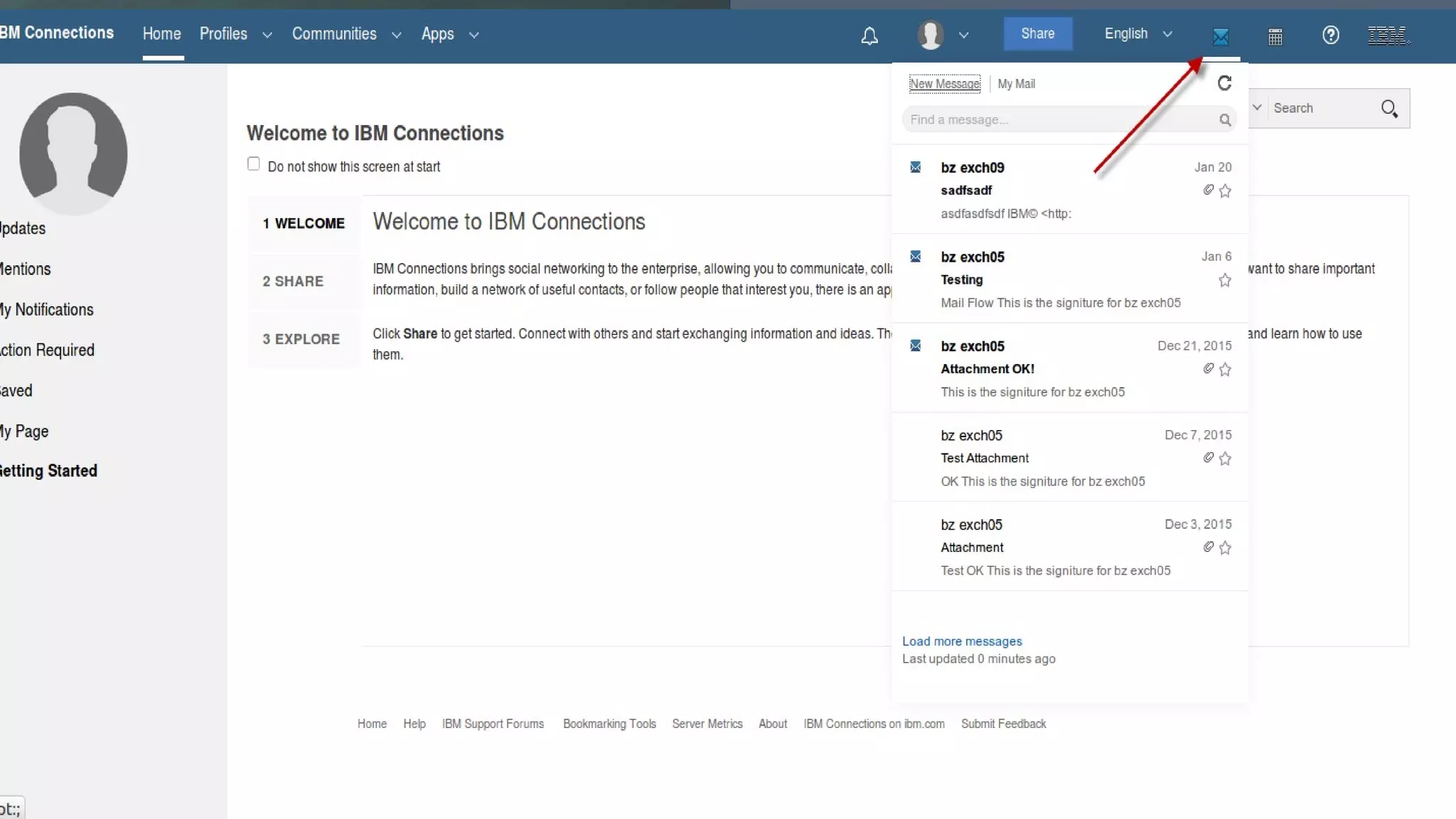Click the help question mark icon
Image resolution: width=1456 pixels, height=819 pixels.
1331,35
